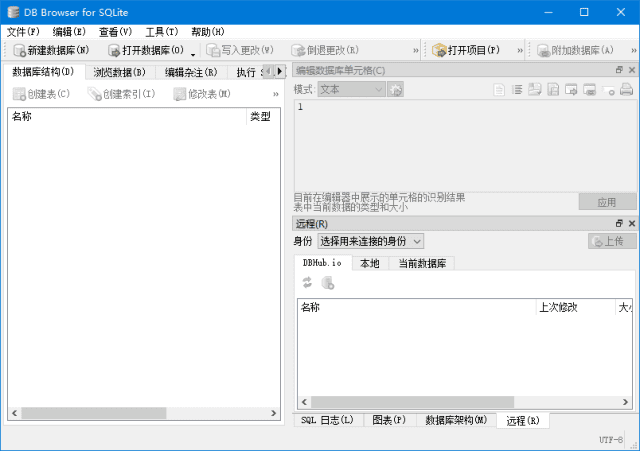Click Attach Database (附加数据库) toolbar button
640x451 pixels.
(575, 50)
